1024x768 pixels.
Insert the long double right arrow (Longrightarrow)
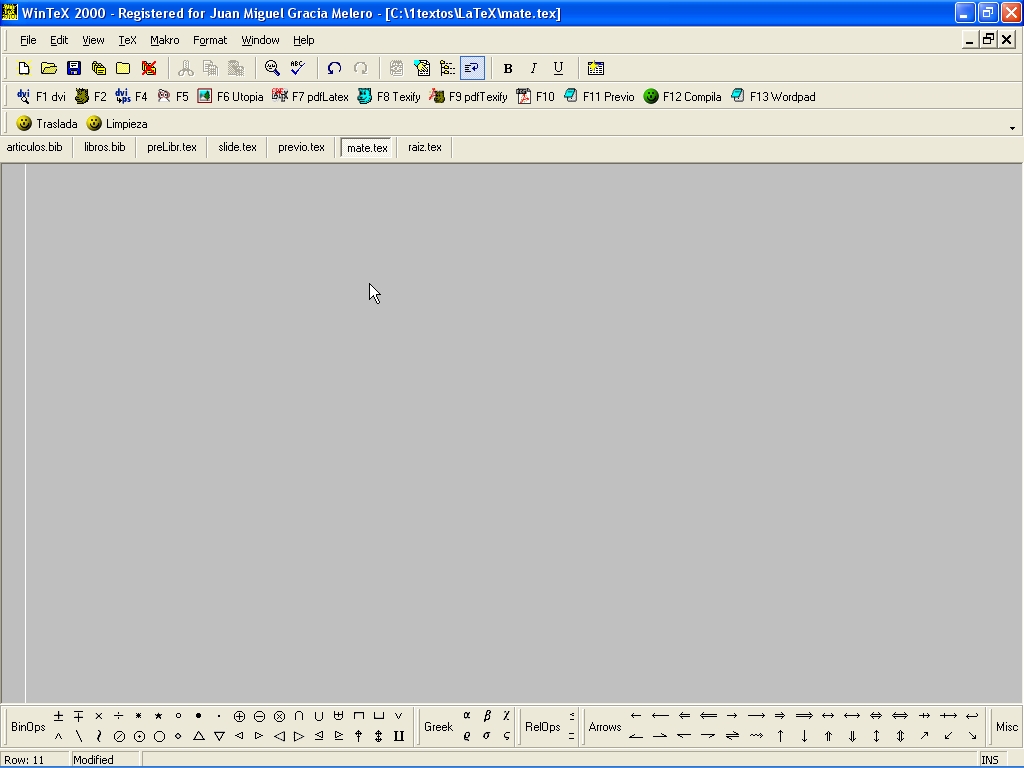pos(804,716)
